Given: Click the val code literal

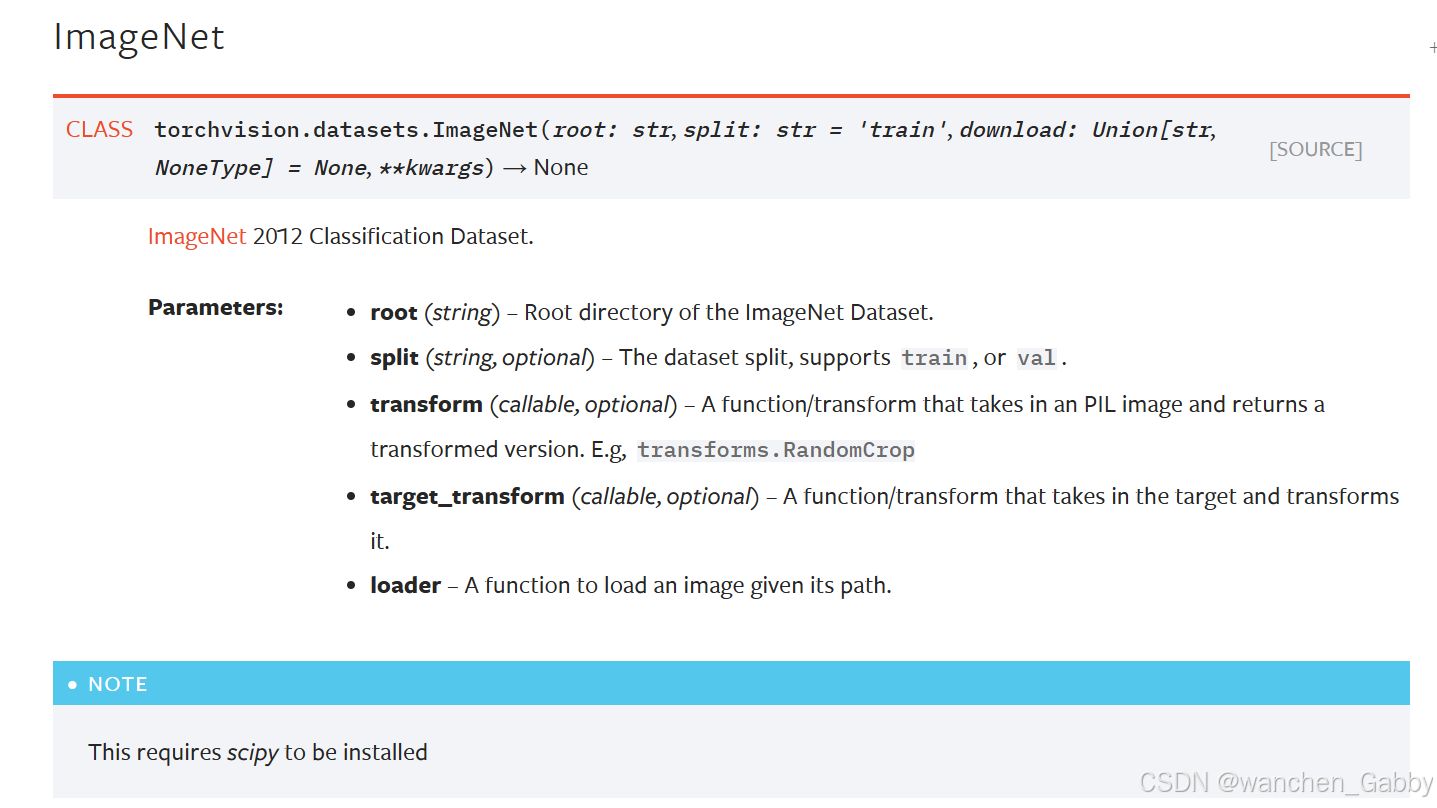Looking at the screenshot, I should click(1037, 358).
